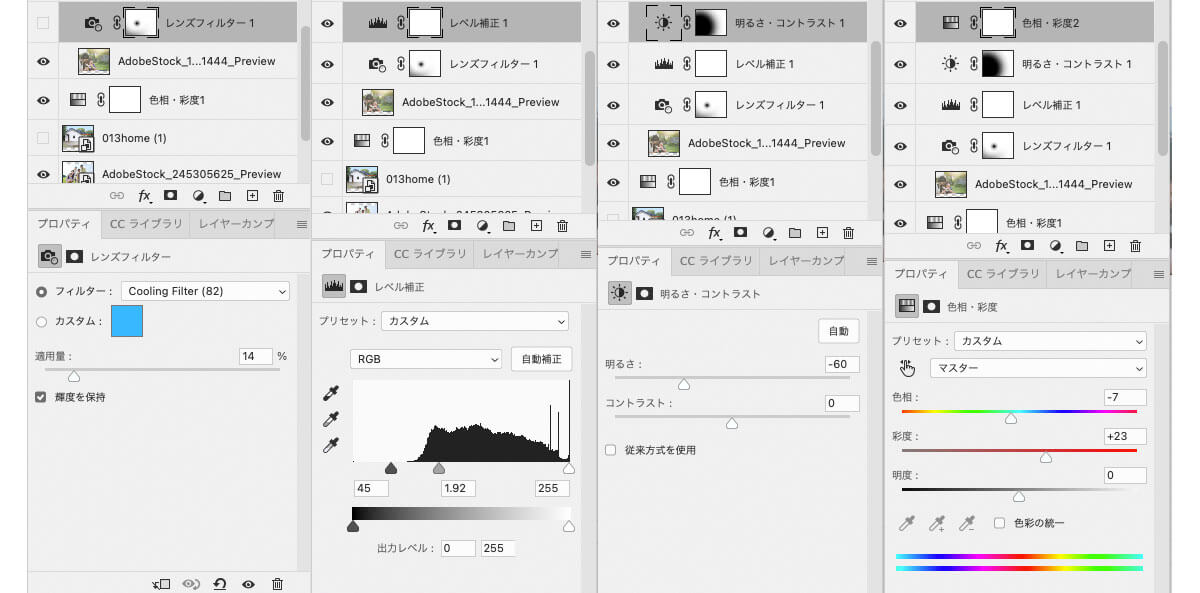The width and height of the screenshot is (1200, 593).
Task: Open CC ライブラリ tab above レベル補正 properties
Action: coord(429,254)
